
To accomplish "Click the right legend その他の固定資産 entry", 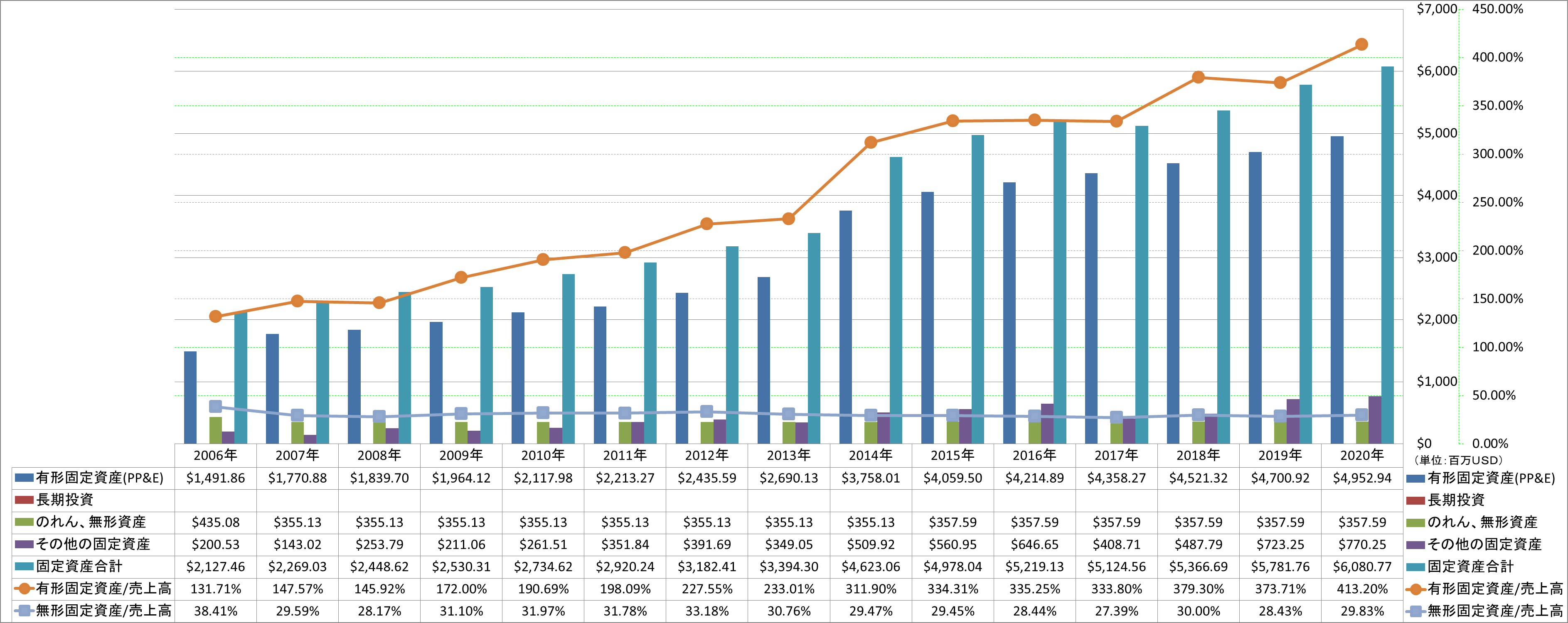I will click(x=1474, y=544).
